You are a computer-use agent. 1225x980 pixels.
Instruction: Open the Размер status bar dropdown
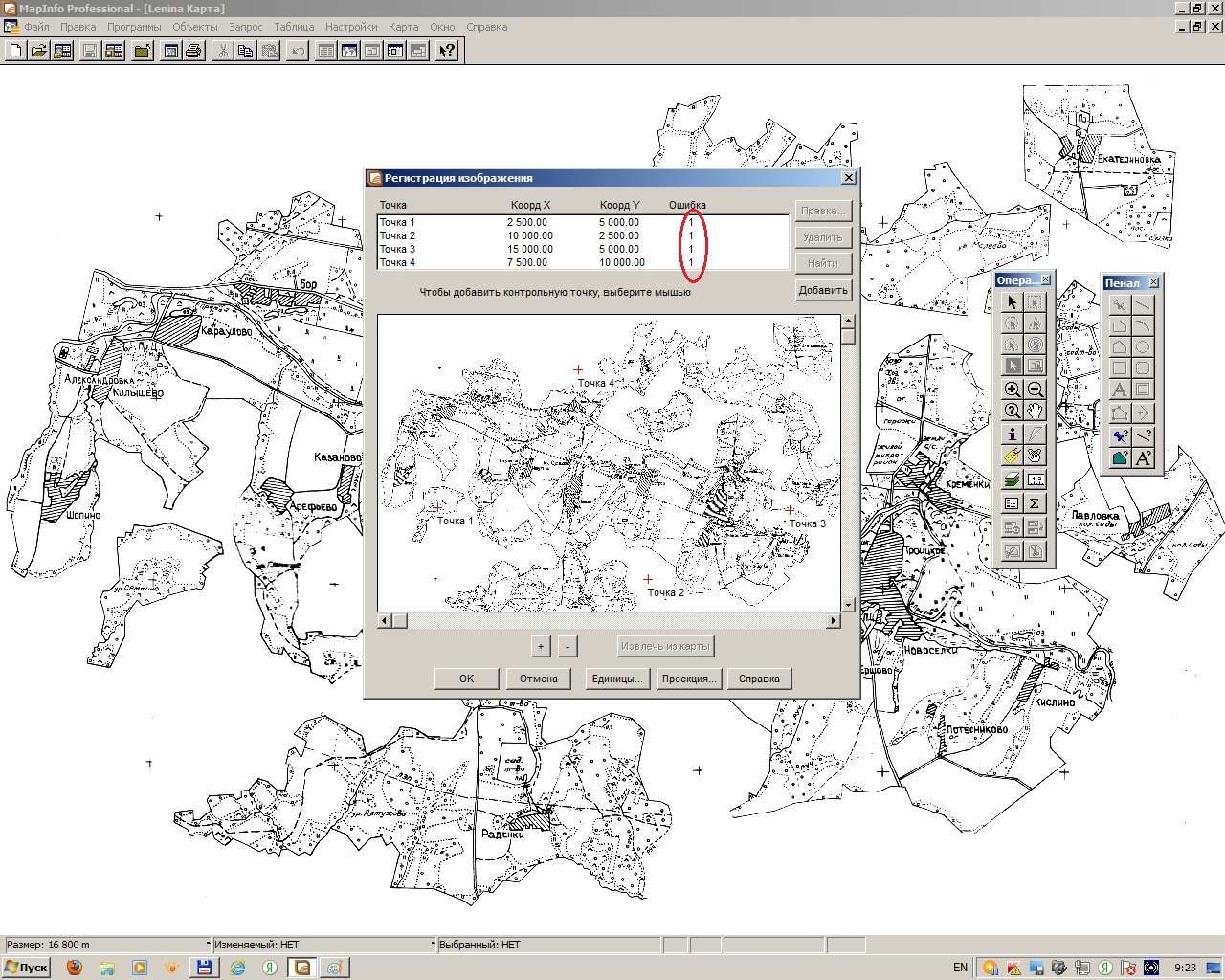coord(208,945)
